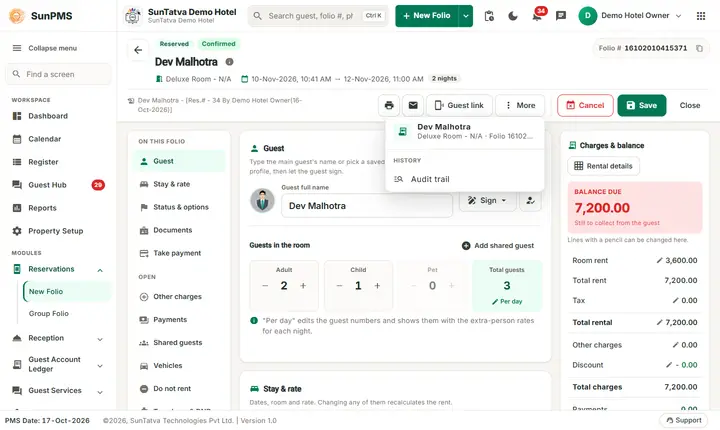Edit the Discount pencil icon
This screenshot has height=430, width=720.
[x=669, y=365]
